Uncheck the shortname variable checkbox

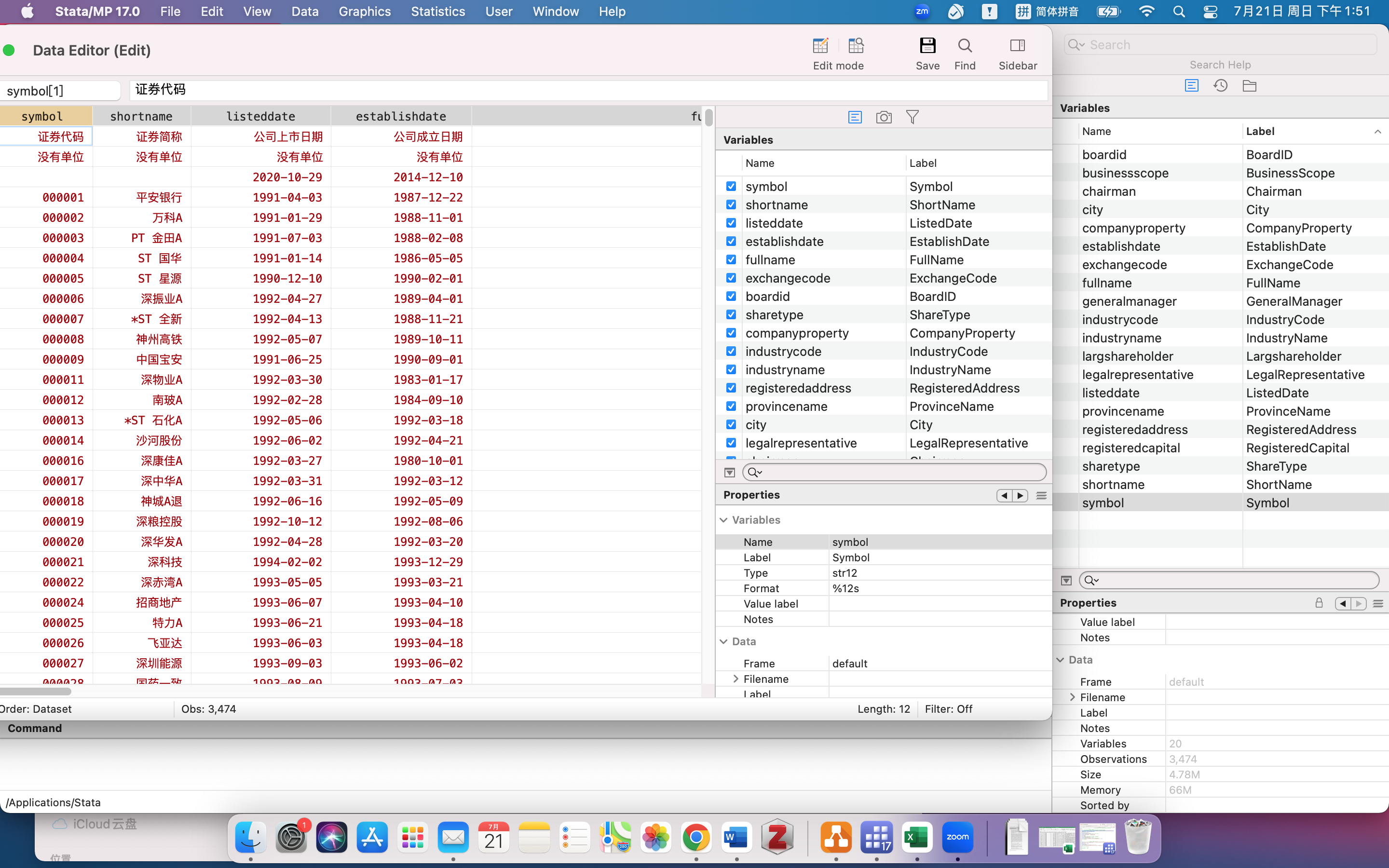[x=731, y=205]
